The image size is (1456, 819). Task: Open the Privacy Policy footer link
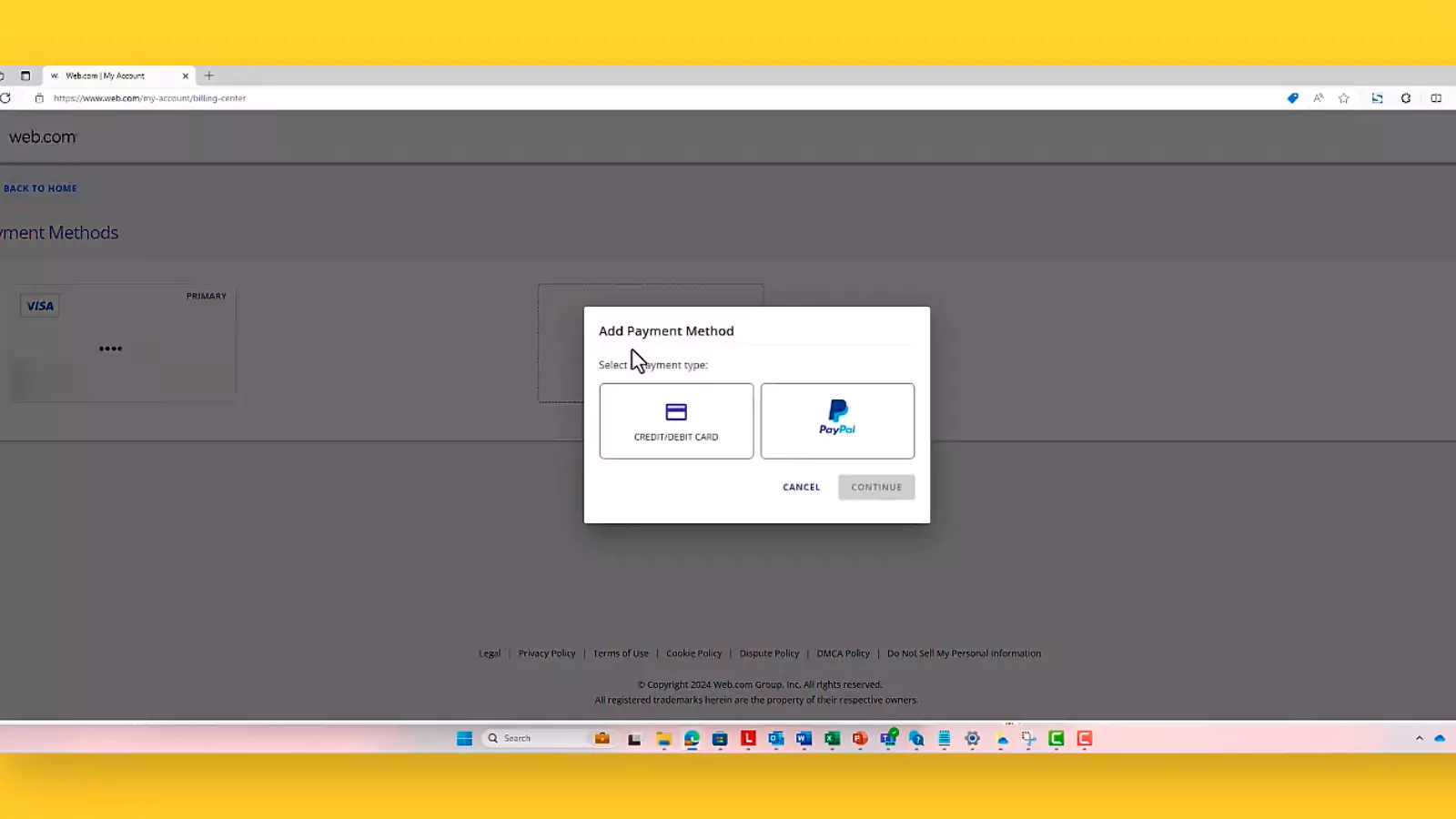pyautogui.click(x=547, y=653)
